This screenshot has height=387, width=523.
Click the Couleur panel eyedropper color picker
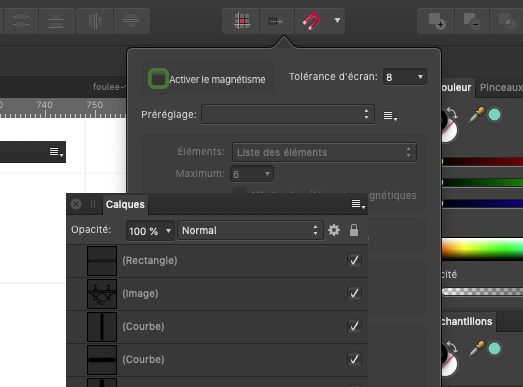477,114
